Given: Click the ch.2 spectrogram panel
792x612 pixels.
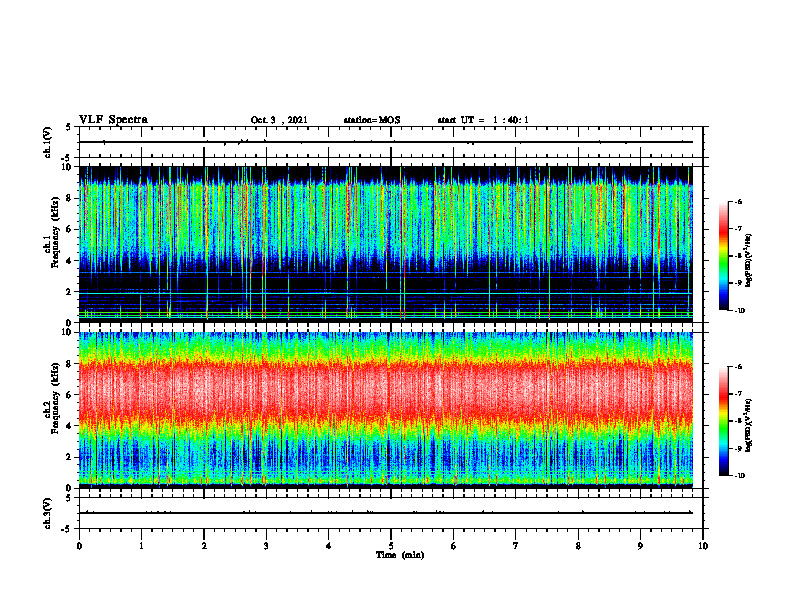Looking at the screenshot, I should coord(386,410).
